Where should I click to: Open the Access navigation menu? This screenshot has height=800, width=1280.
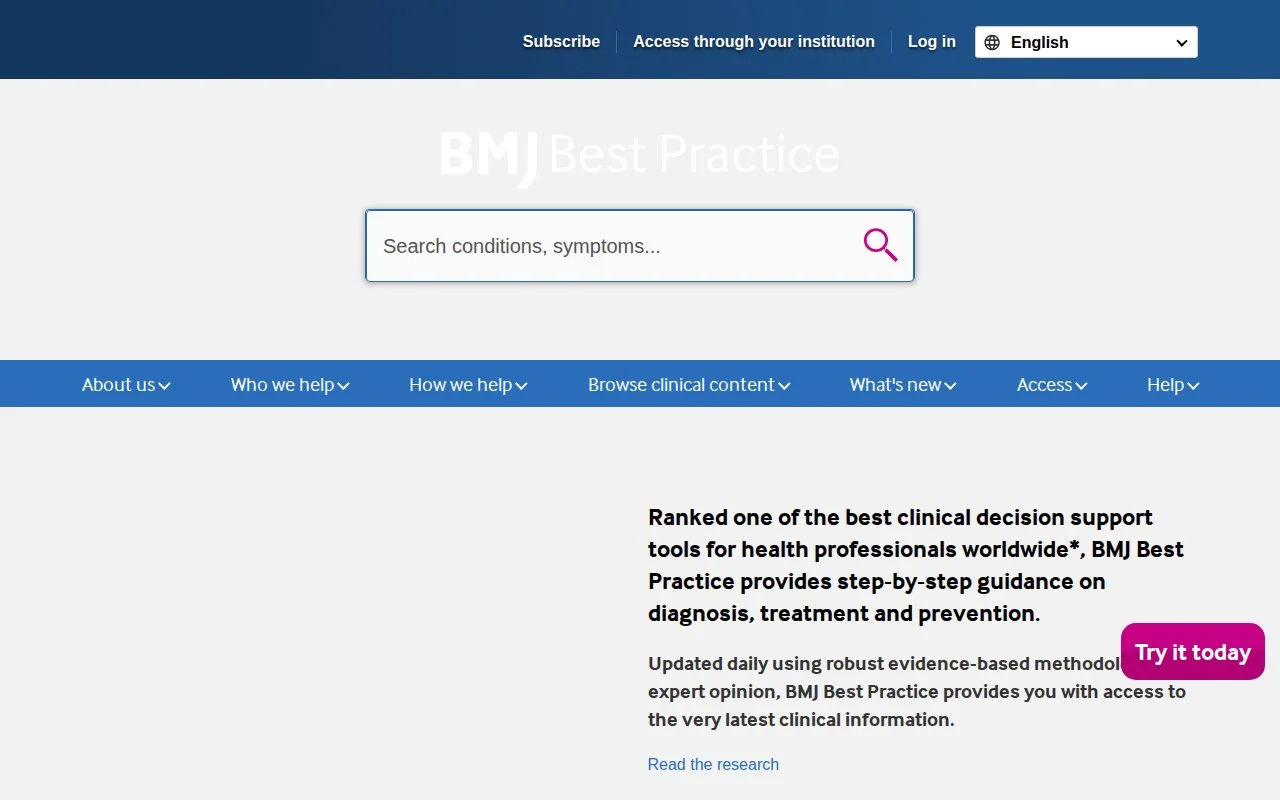pos(1052,385)
